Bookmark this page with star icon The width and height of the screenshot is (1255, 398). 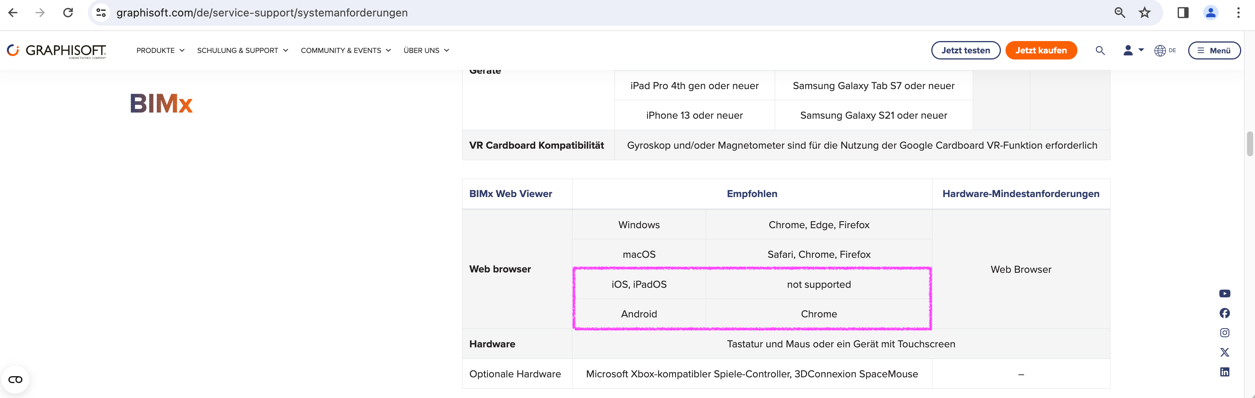pyautogui.click(x=1145, y=13)
